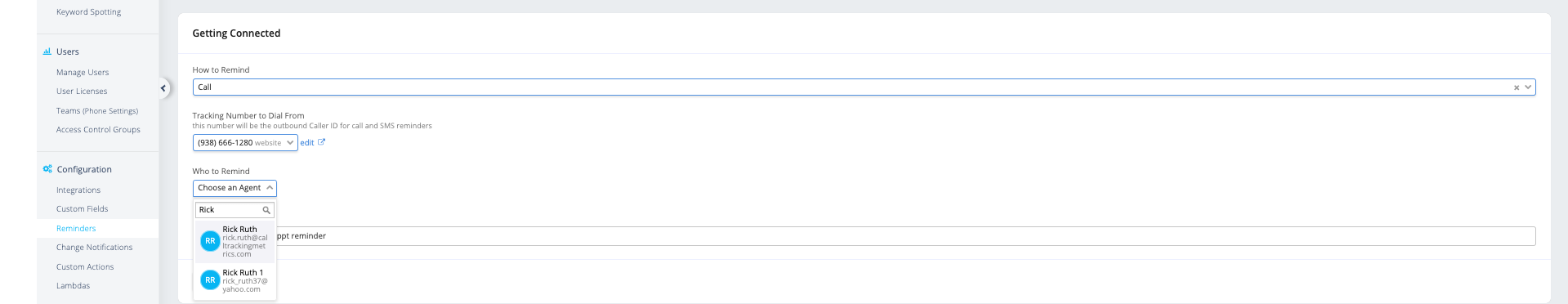Viewport: 1568px width, 304px height.
Task: Go to the Reminders menu item
Action: pos(76,229)
